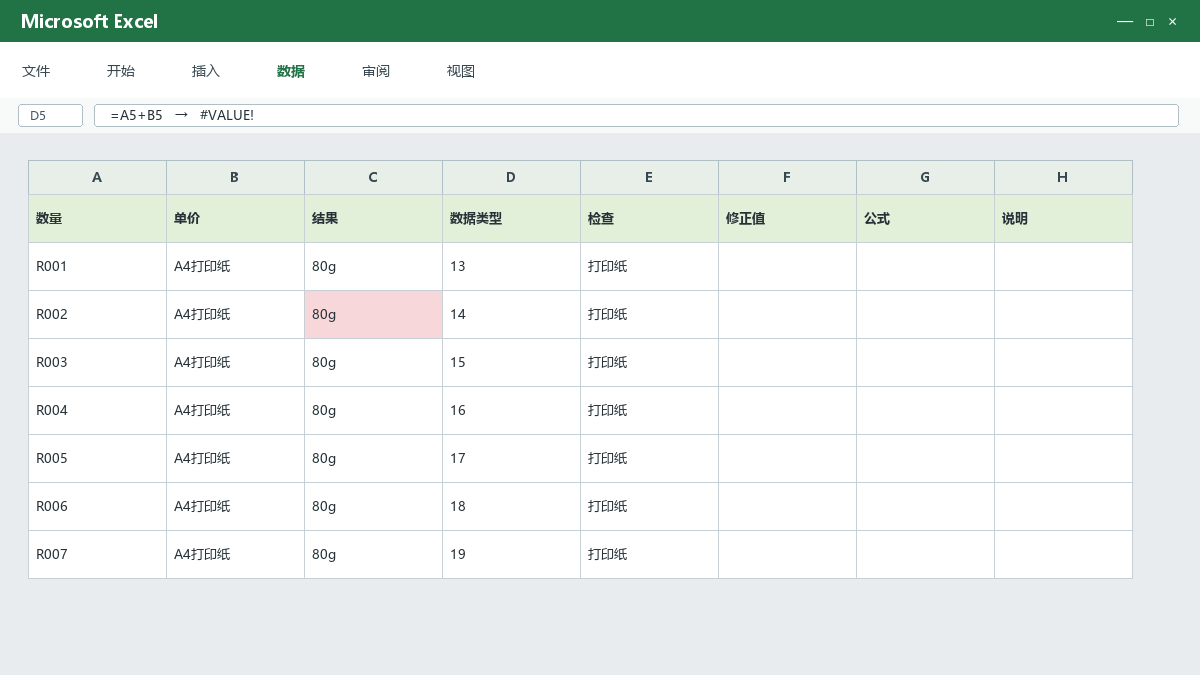Click the 公式 header cell
This screenshot has height=675, width=1200.
(x=925, y=218)
